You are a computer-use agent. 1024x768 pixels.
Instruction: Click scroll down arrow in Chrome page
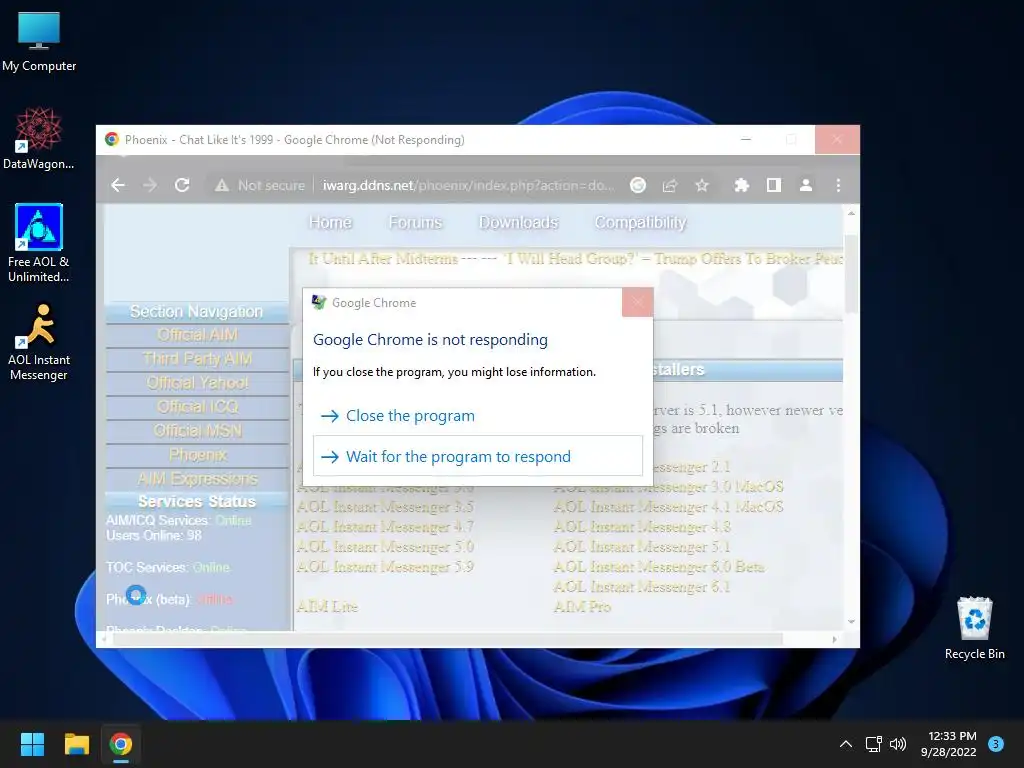(x=851, y=622)
